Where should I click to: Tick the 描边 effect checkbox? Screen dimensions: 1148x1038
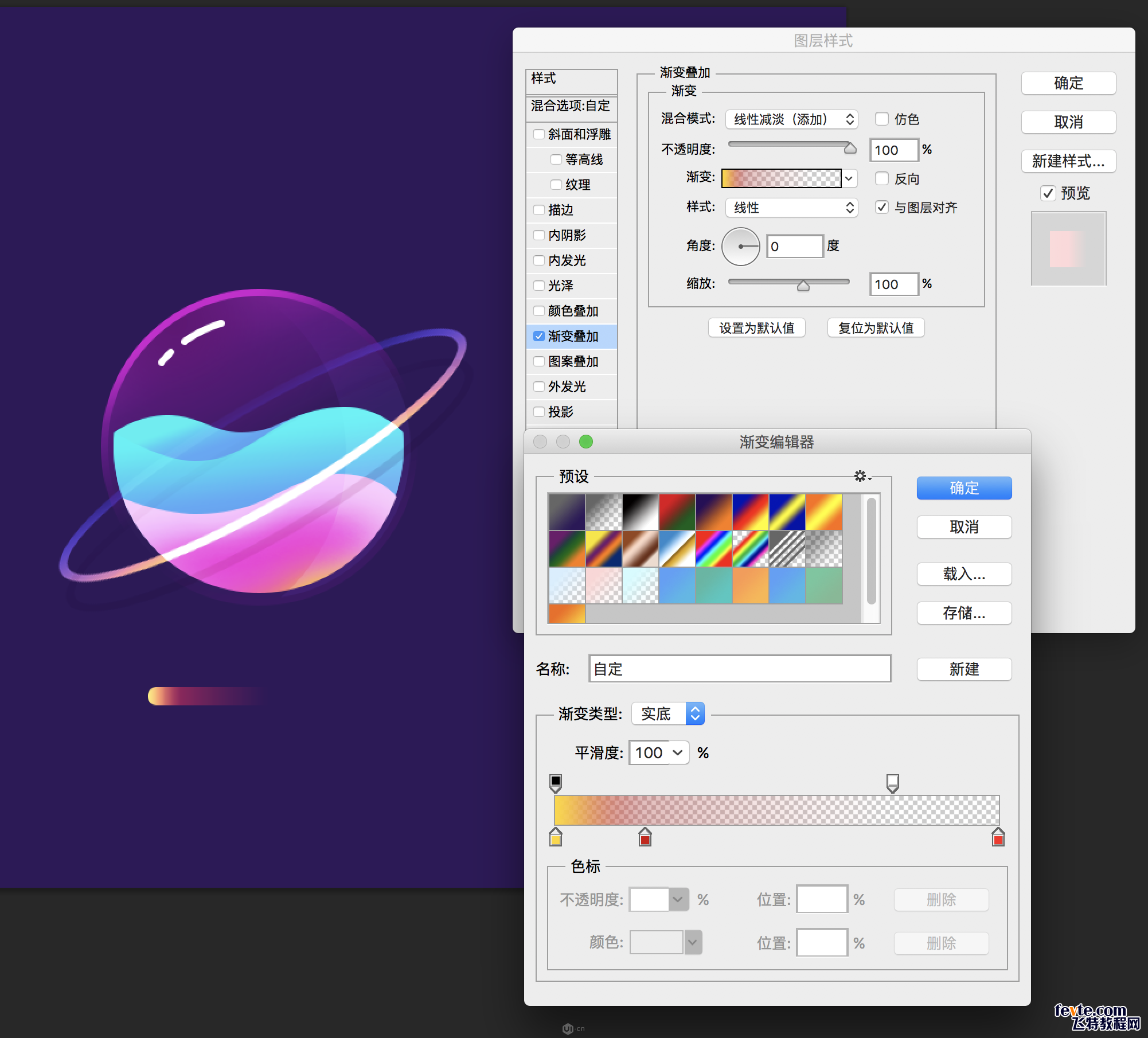(x=539, y=210)
